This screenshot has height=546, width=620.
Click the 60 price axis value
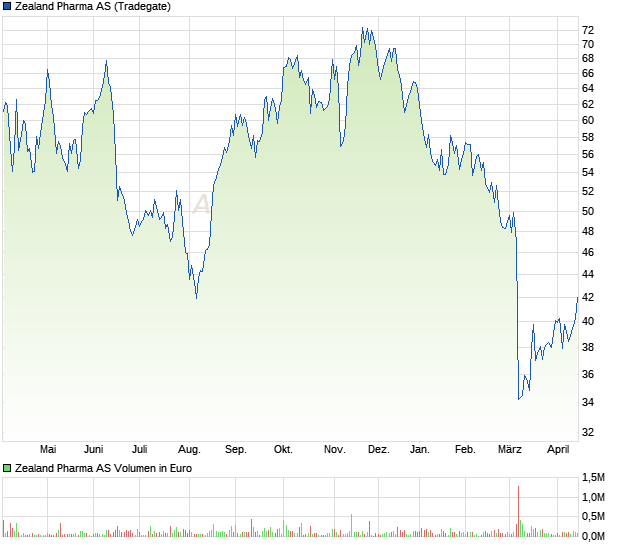(588, 120)
